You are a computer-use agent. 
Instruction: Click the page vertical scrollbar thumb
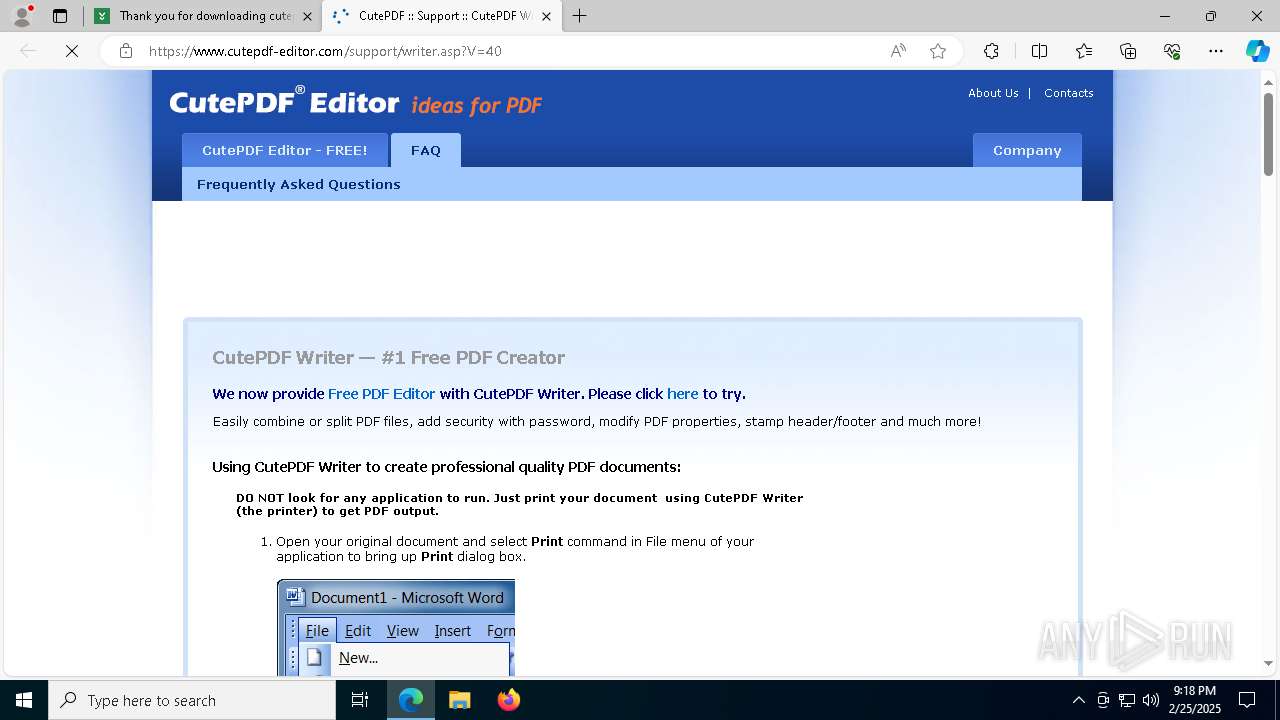[x=1268, y=133]
